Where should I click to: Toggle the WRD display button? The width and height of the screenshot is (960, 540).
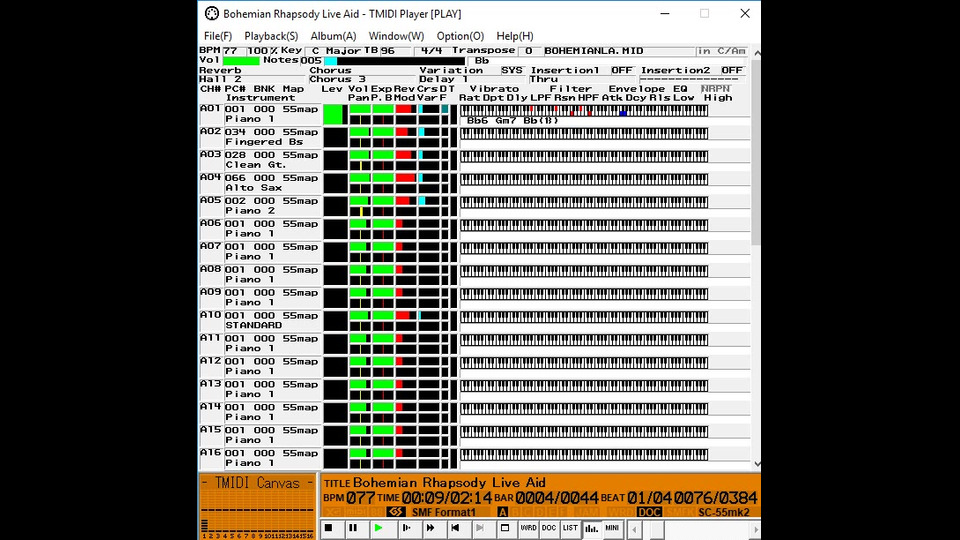528,528
